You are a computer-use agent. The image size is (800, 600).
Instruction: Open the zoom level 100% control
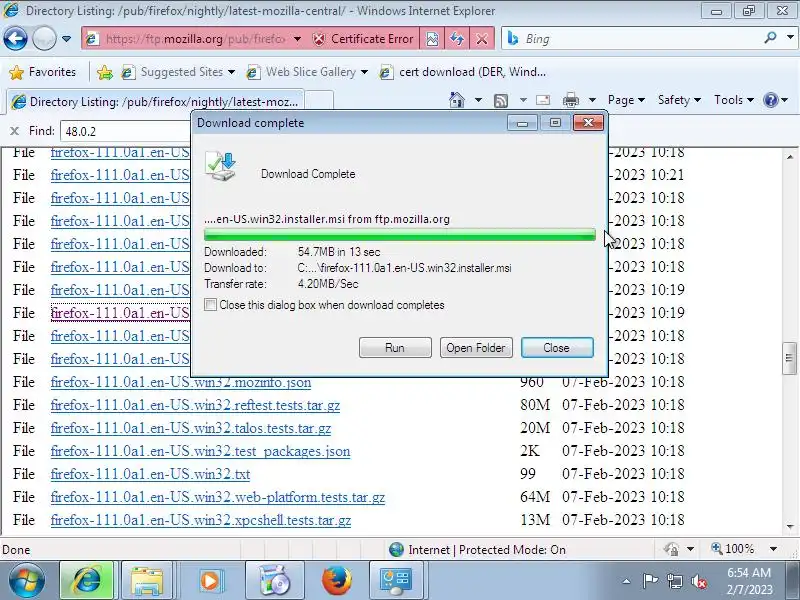click(x=733, y=549)
